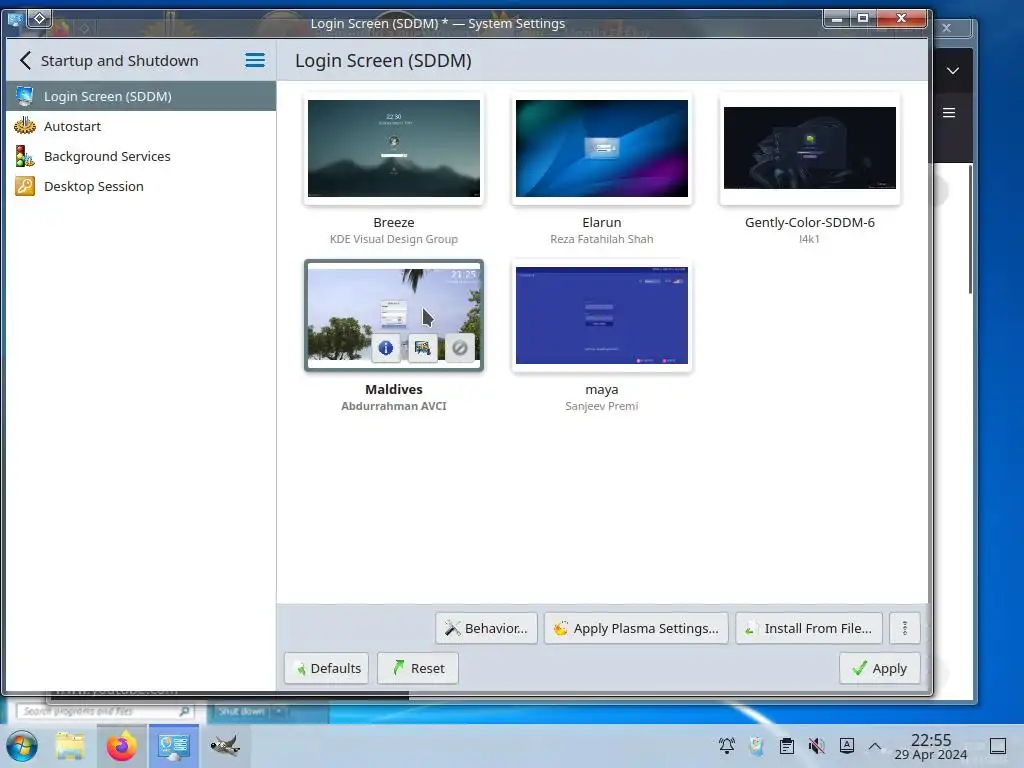Click the scrollbar of the background window

[x=970, y=229]
